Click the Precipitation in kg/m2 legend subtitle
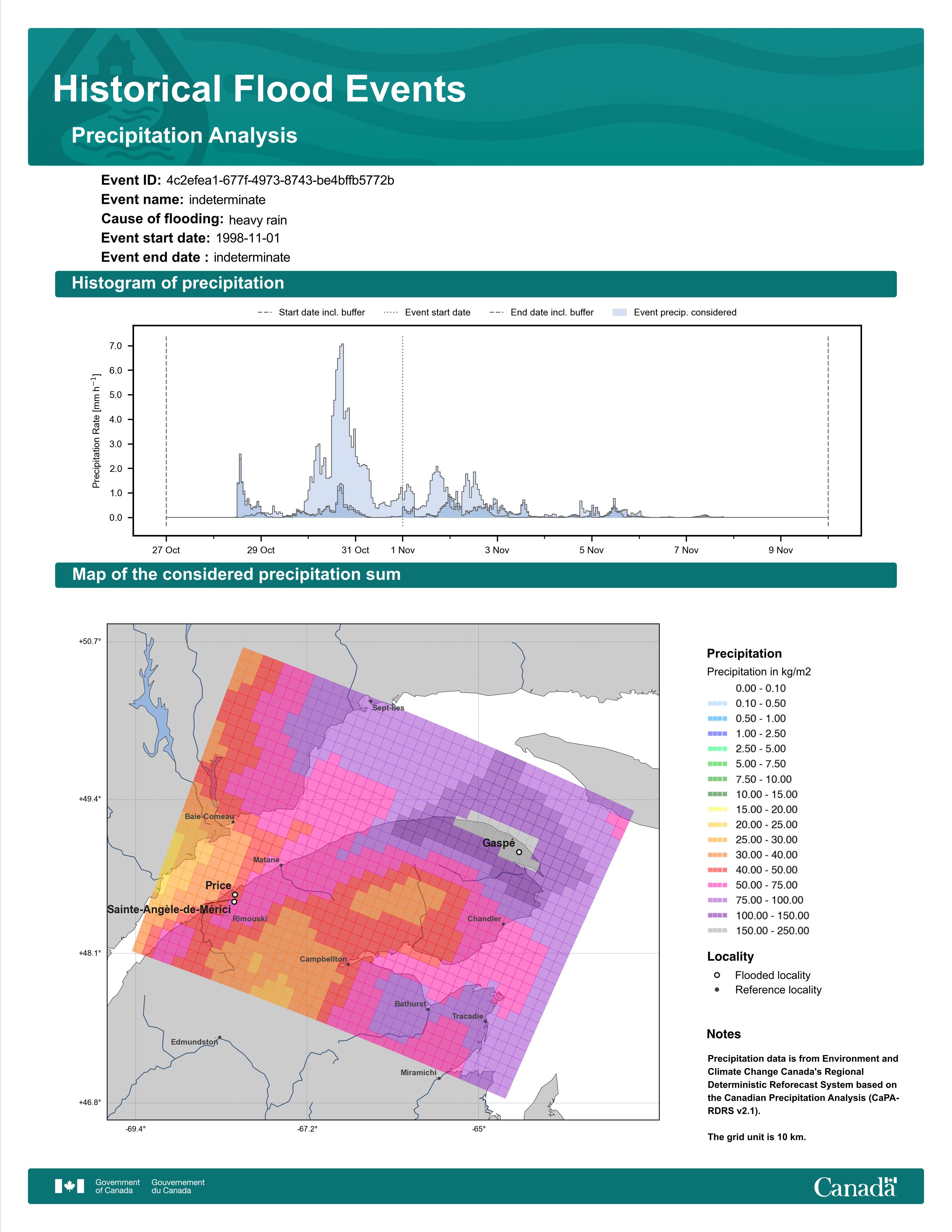 (759, 671)
